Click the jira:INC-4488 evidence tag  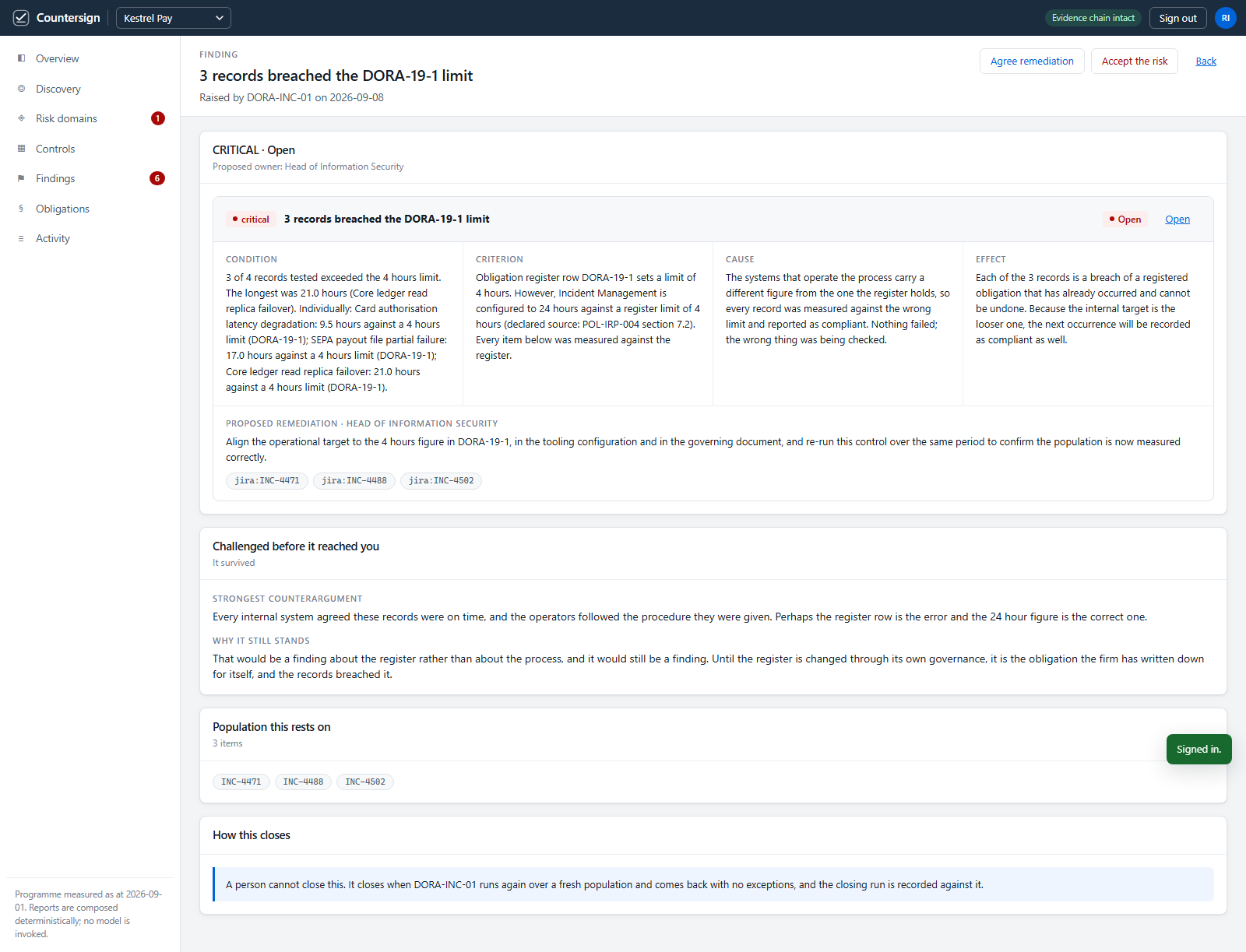[354, 481]
